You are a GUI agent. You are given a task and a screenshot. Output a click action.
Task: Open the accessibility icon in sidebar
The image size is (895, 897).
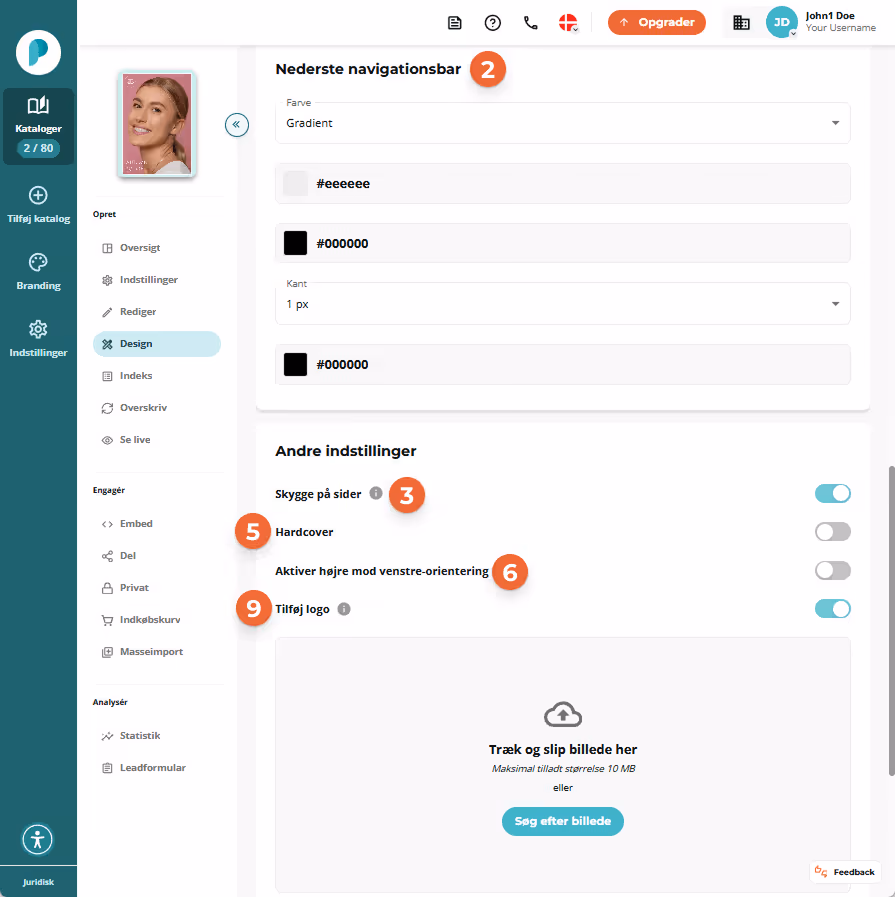point(38,839)
